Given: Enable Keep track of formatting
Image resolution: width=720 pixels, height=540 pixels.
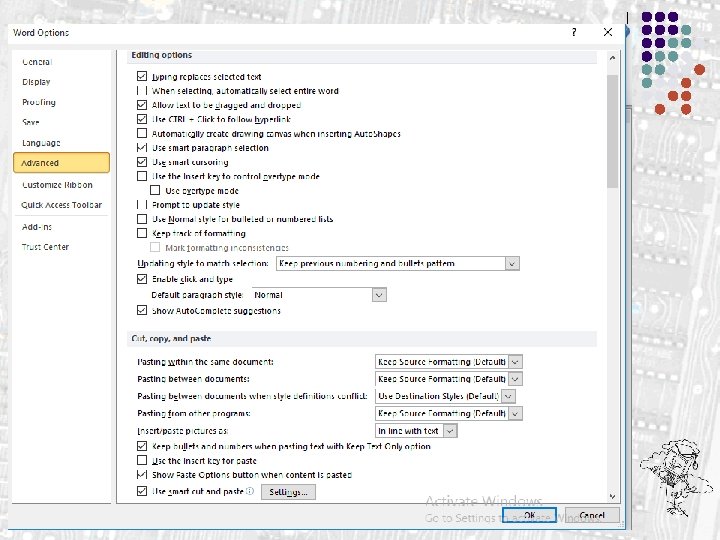Looking at the screenshot, I should [x=142, y=233].
